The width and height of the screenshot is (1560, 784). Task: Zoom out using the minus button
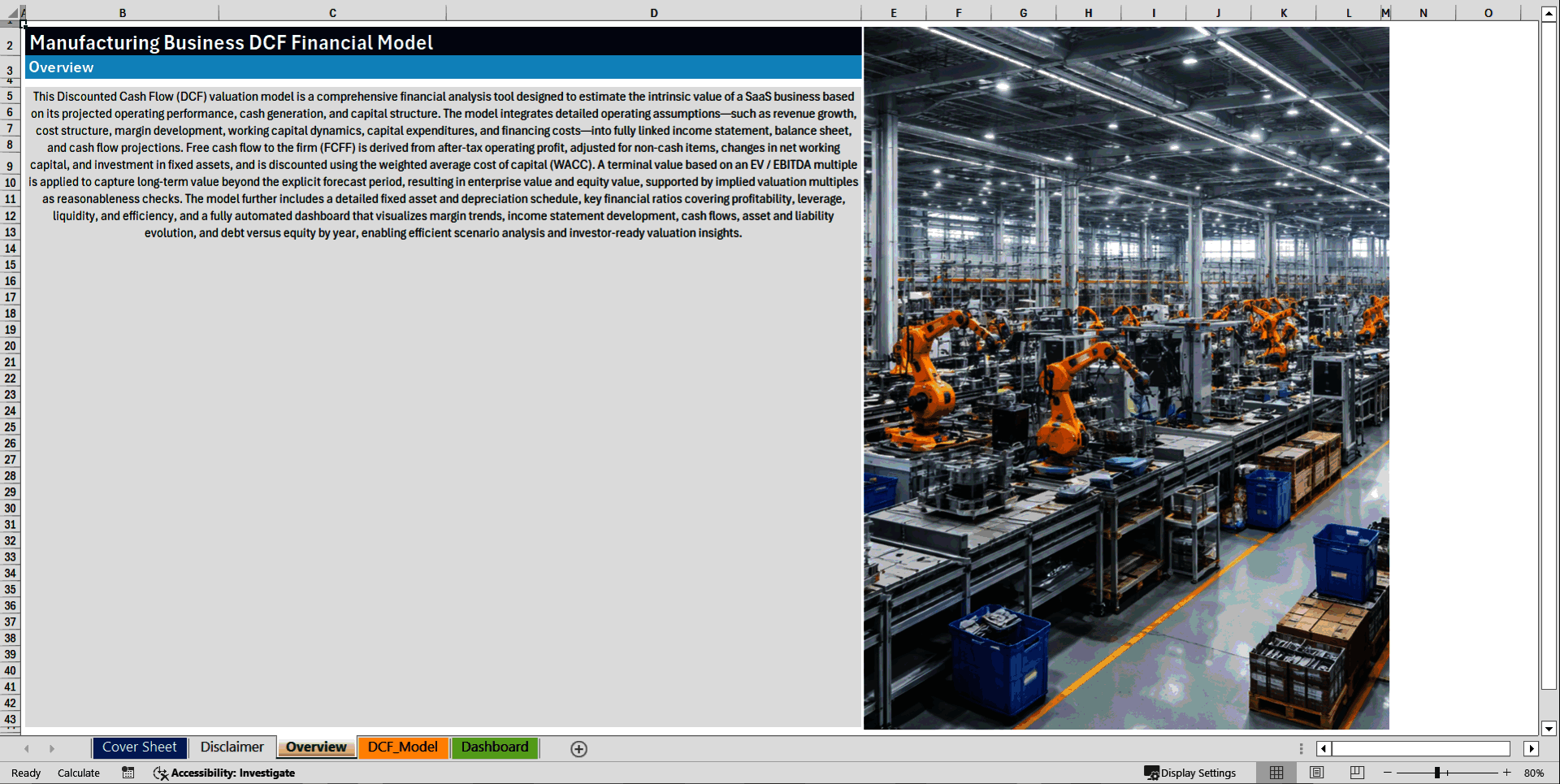coord(1388,773)
